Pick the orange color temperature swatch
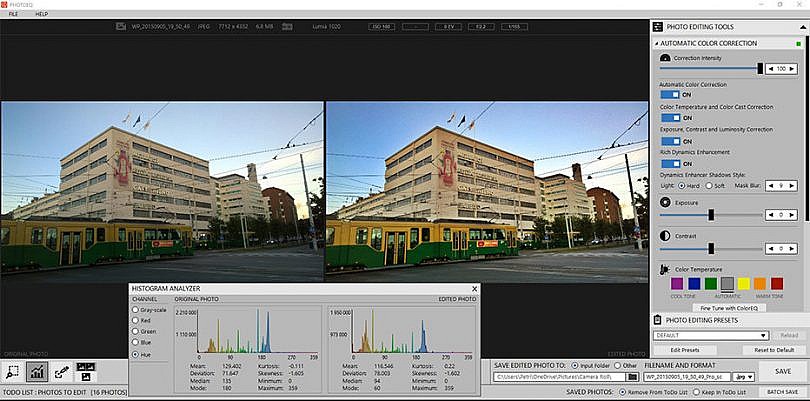The image size is (810, 401). (x=760, y=284)
